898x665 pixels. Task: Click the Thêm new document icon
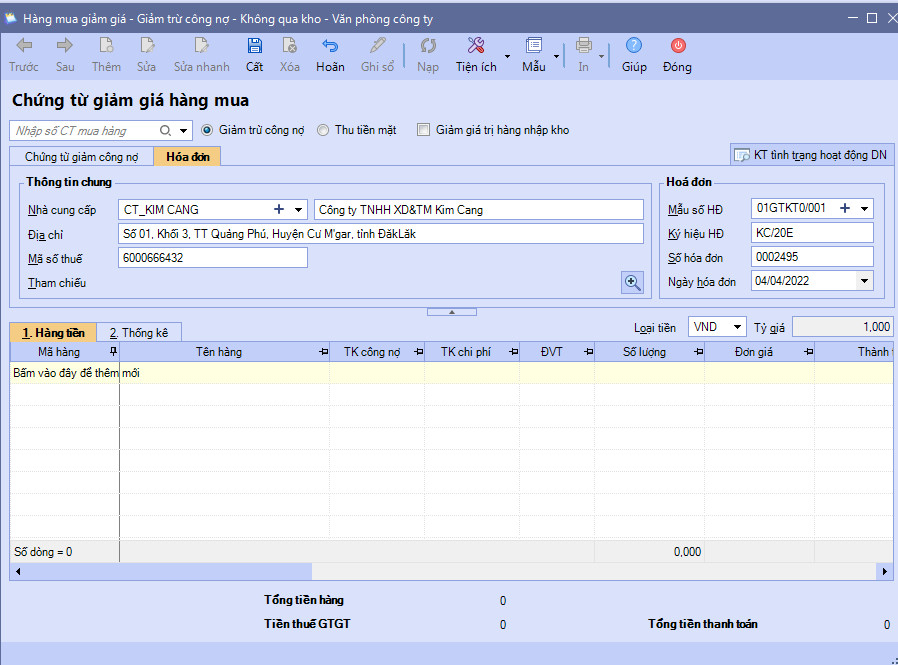pyautogui.click(x=107, y=45)
